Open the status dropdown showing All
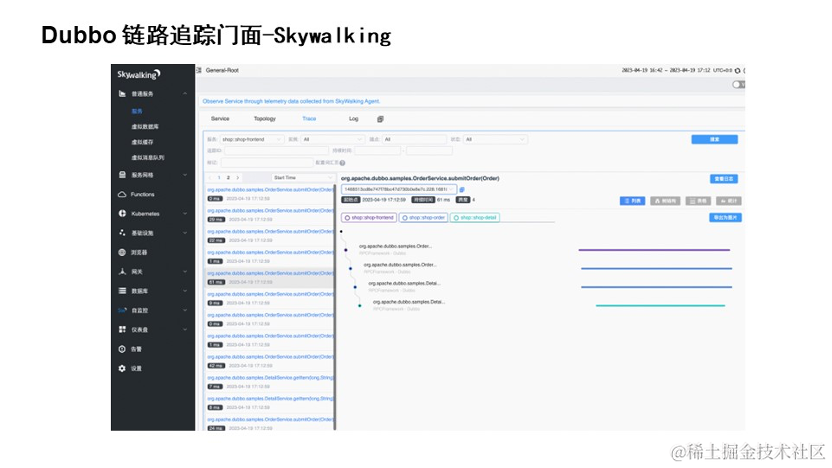This screenshot has height=468, width=832. coord(495,140)
